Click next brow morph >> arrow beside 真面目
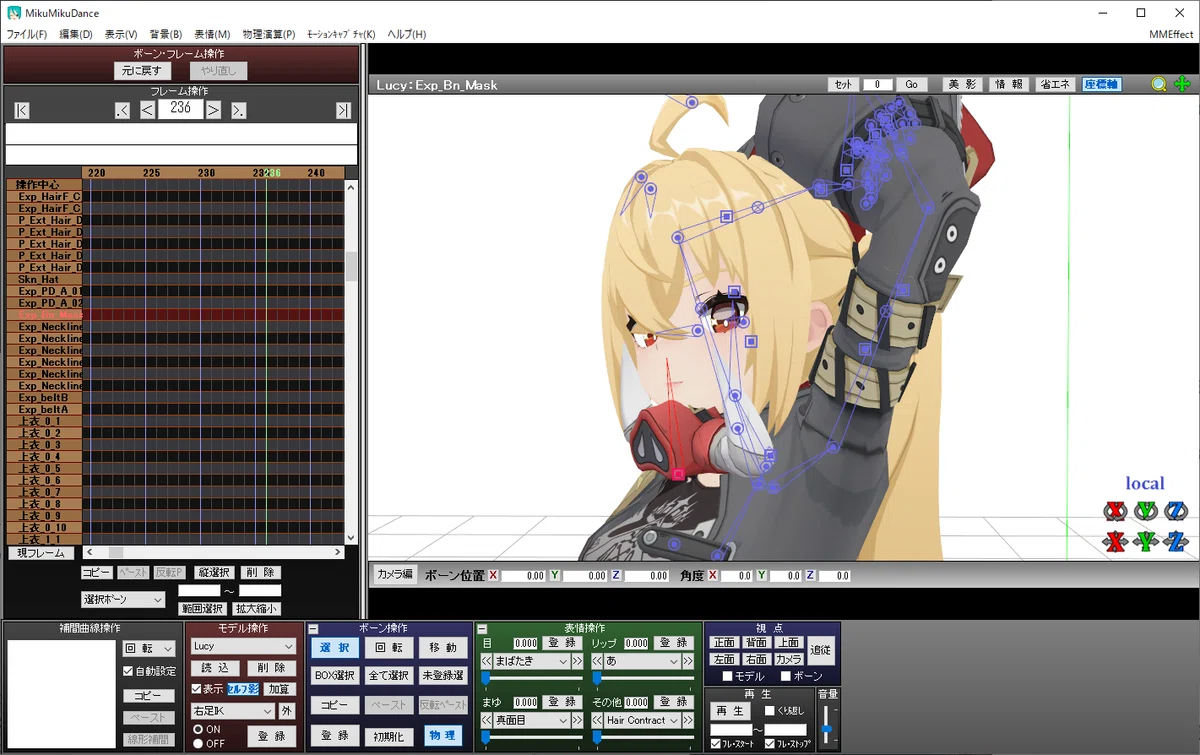The height and width of the screenshot is (755, 1200). point(577,720)
